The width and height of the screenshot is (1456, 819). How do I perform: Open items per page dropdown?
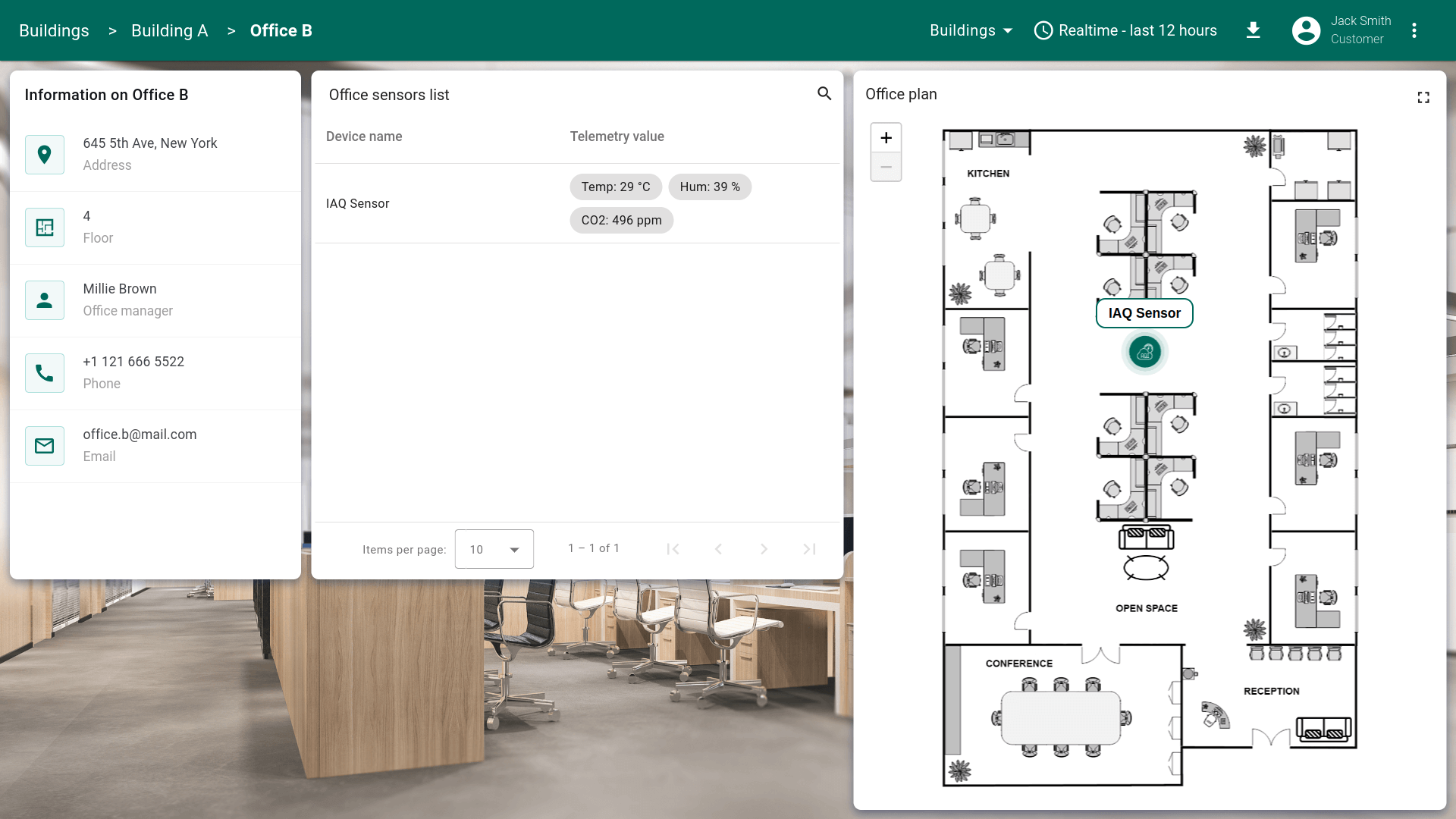(494, 549)
